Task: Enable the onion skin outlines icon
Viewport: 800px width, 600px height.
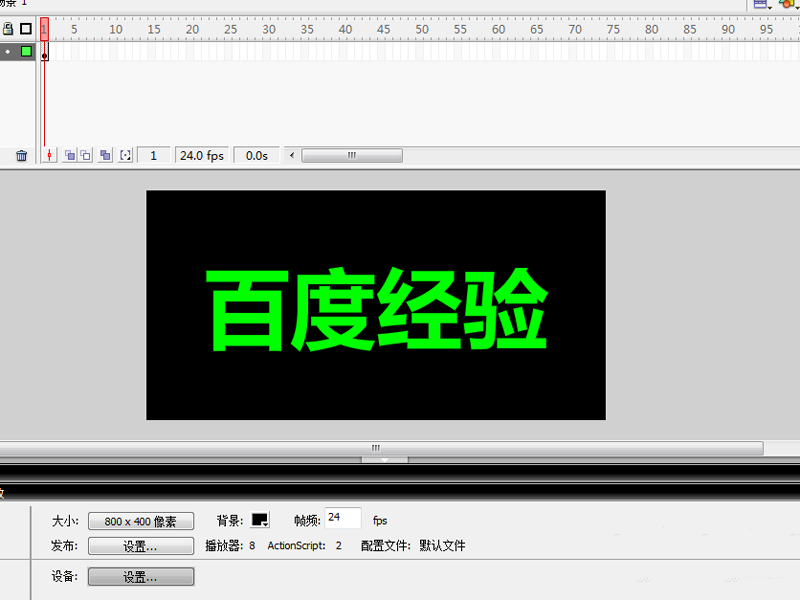Action: [x=86, y=156]
